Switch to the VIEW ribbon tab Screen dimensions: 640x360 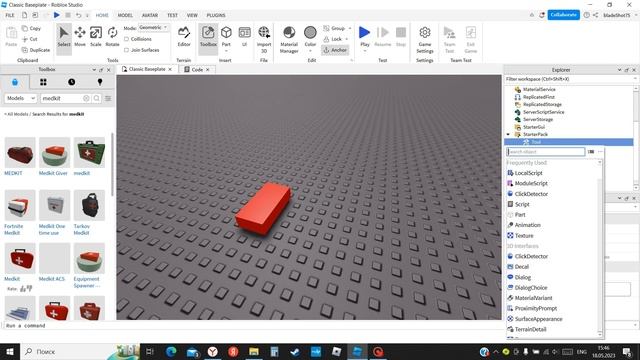192,15
